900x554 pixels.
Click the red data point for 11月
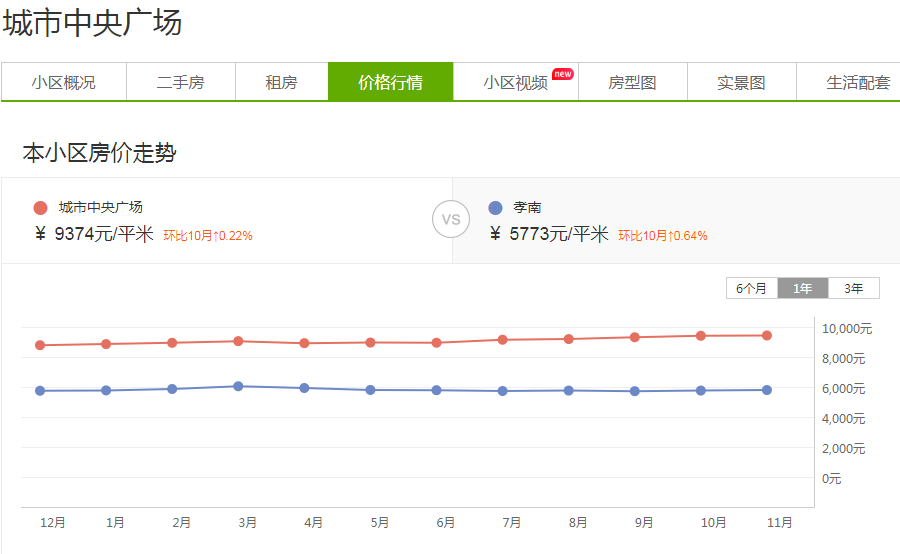coord(767,335)
